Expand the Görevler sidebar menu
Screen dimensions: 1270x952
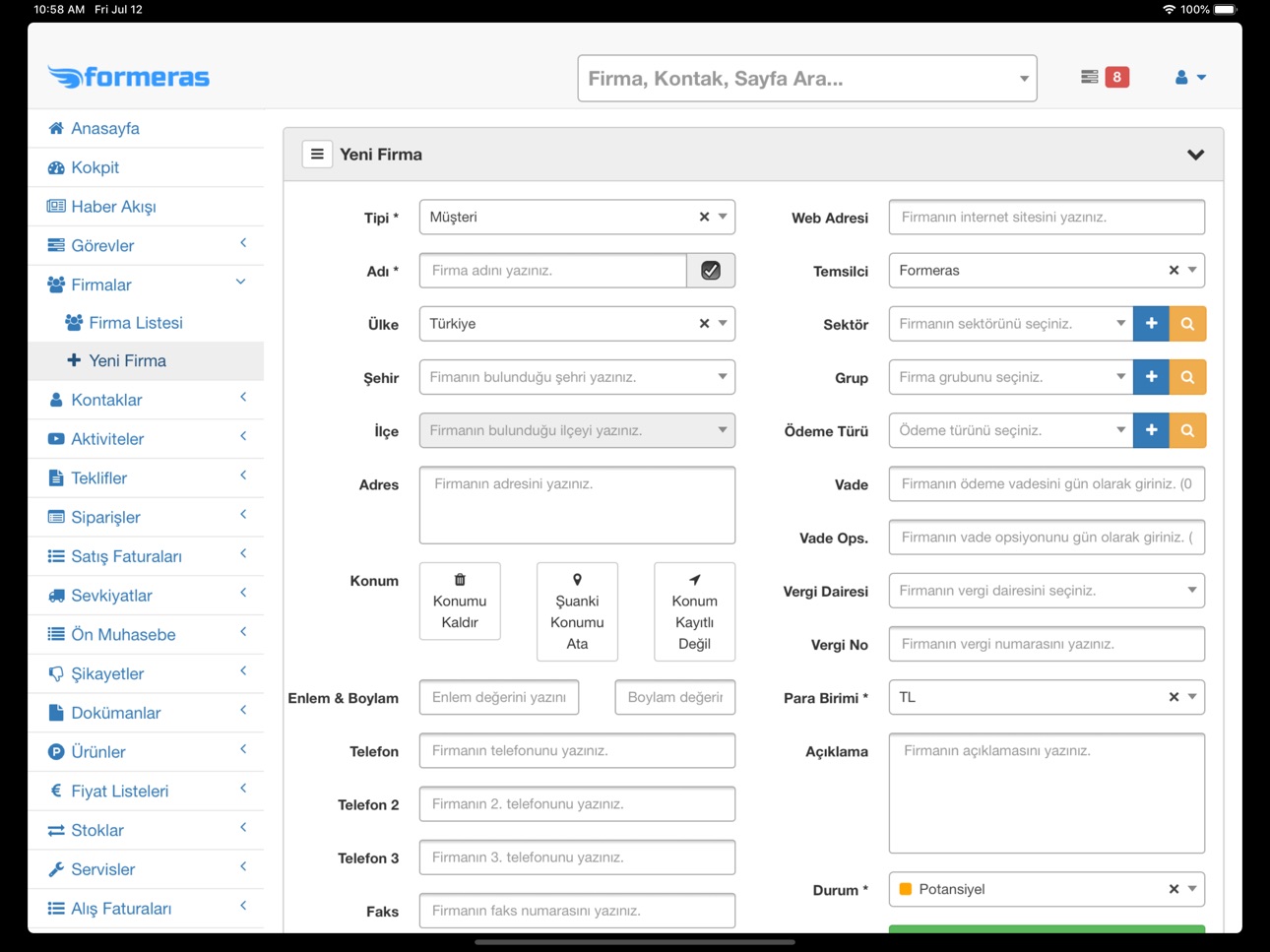click(x=146, y=245)
